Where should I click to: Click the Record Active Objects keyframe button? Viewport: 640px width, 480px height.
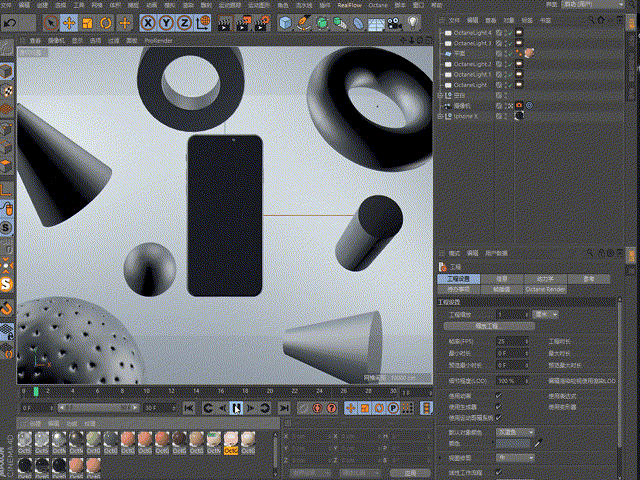click(304, 408)
